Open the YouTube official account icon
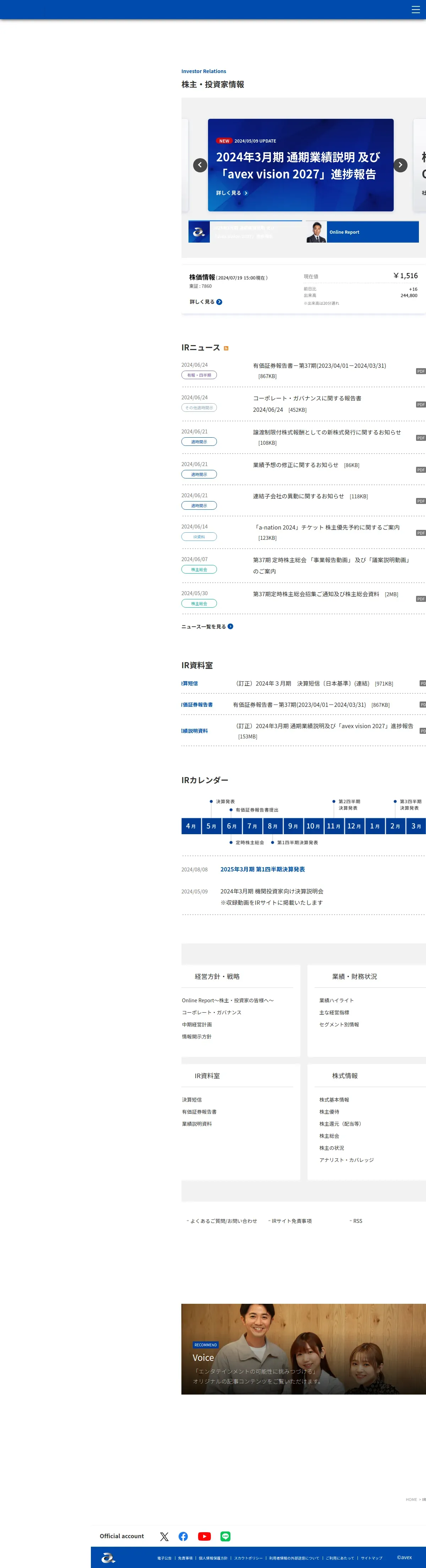Image resolution: width=426 pixels, height=1568 pixels. (x=204, y=1536)
